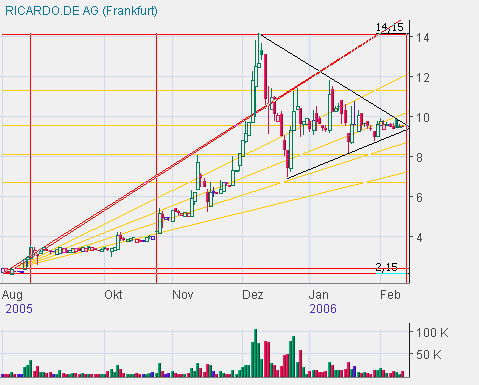
Task: Click the Okt month label
Action: pyautogui.click(x=113, y=295)
